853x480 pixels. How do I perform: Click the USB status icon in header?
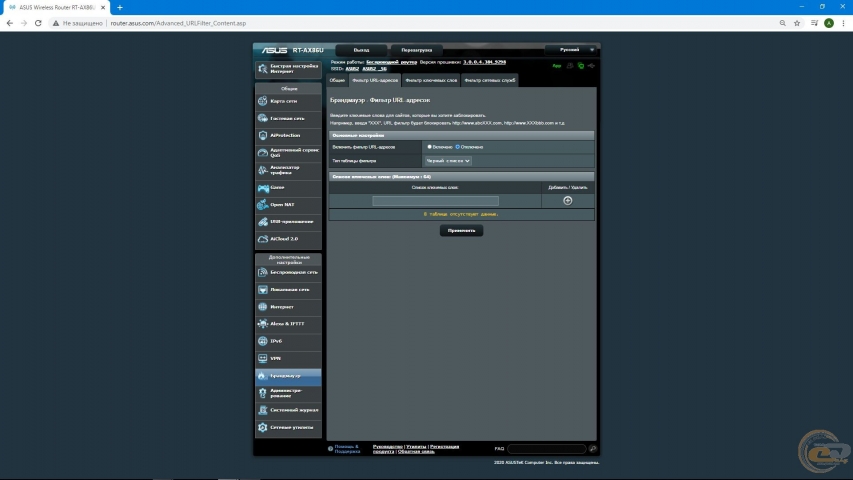coord(591,66)
